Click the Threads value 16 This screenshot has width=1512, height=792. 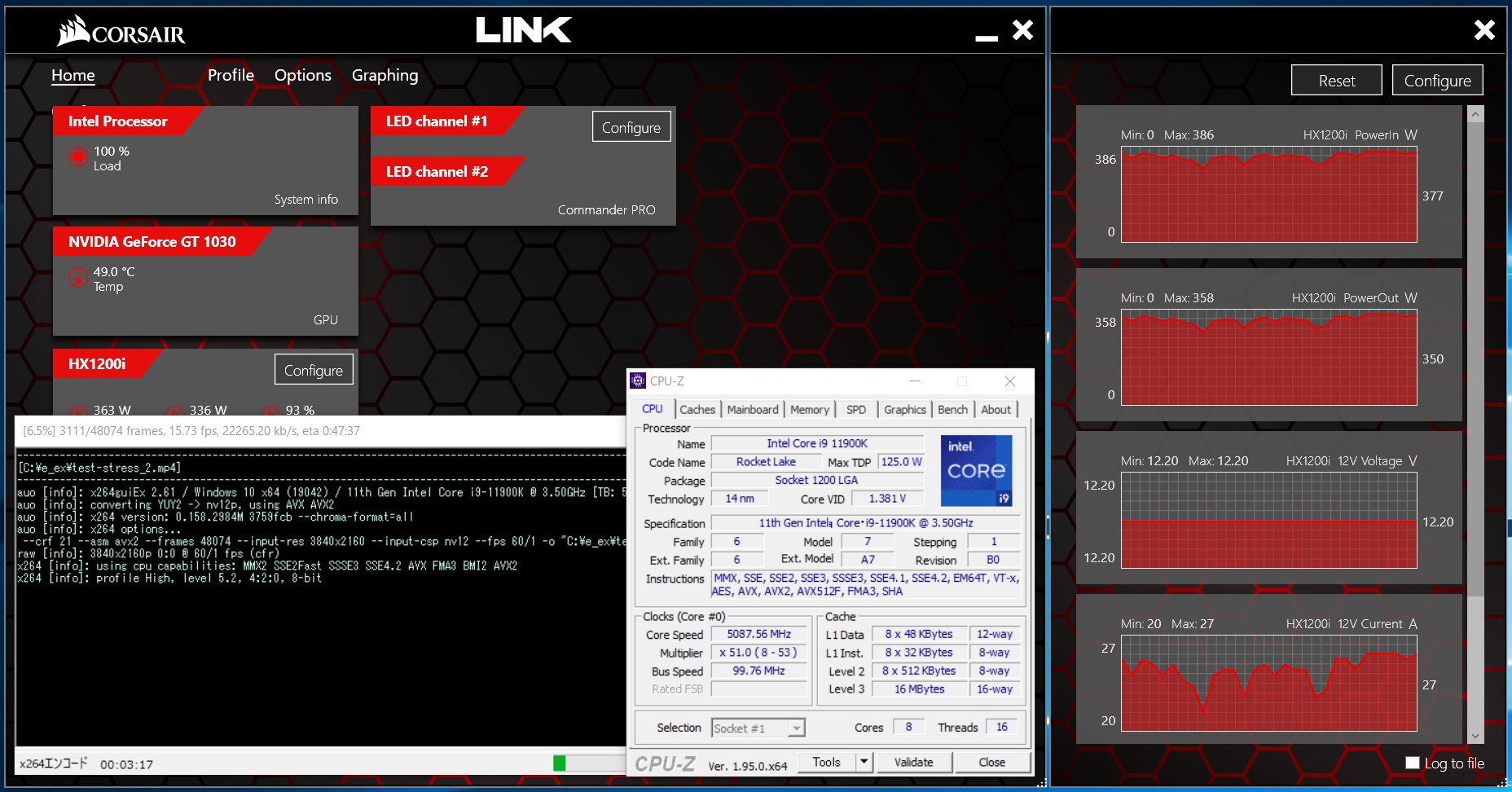pos(1001,727)
